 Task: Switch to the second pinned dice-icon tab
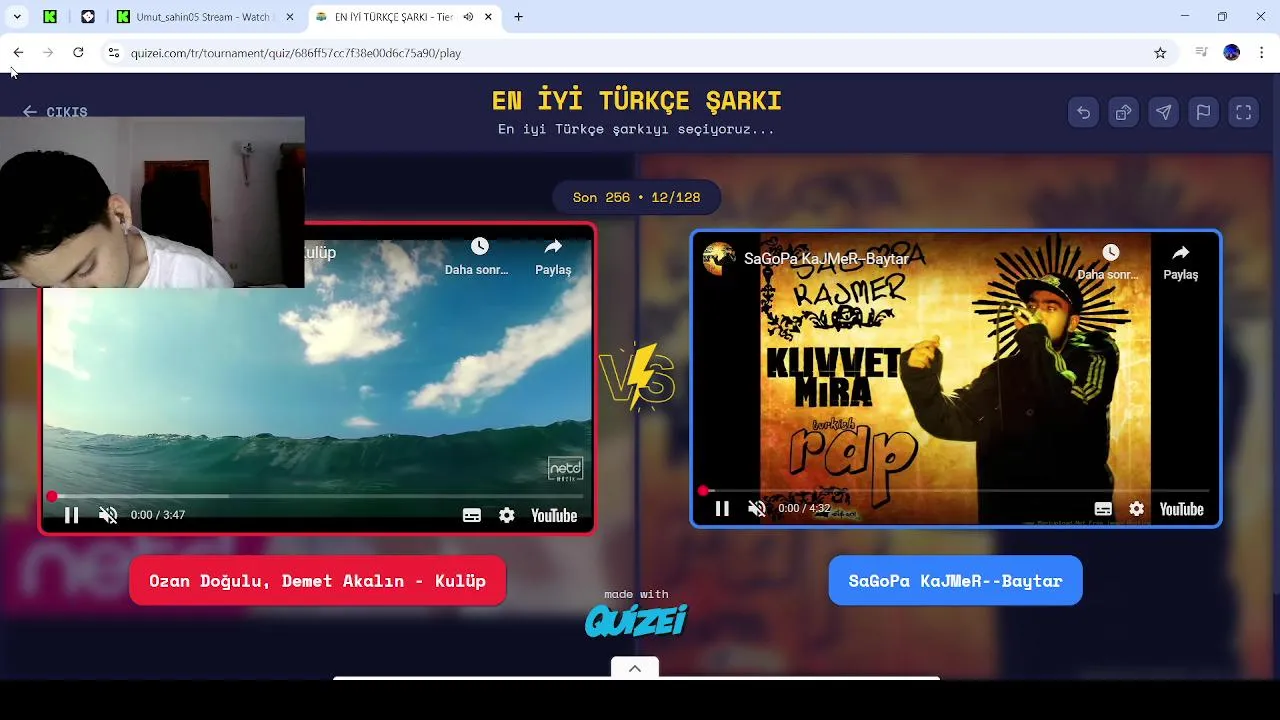(88, 17)
